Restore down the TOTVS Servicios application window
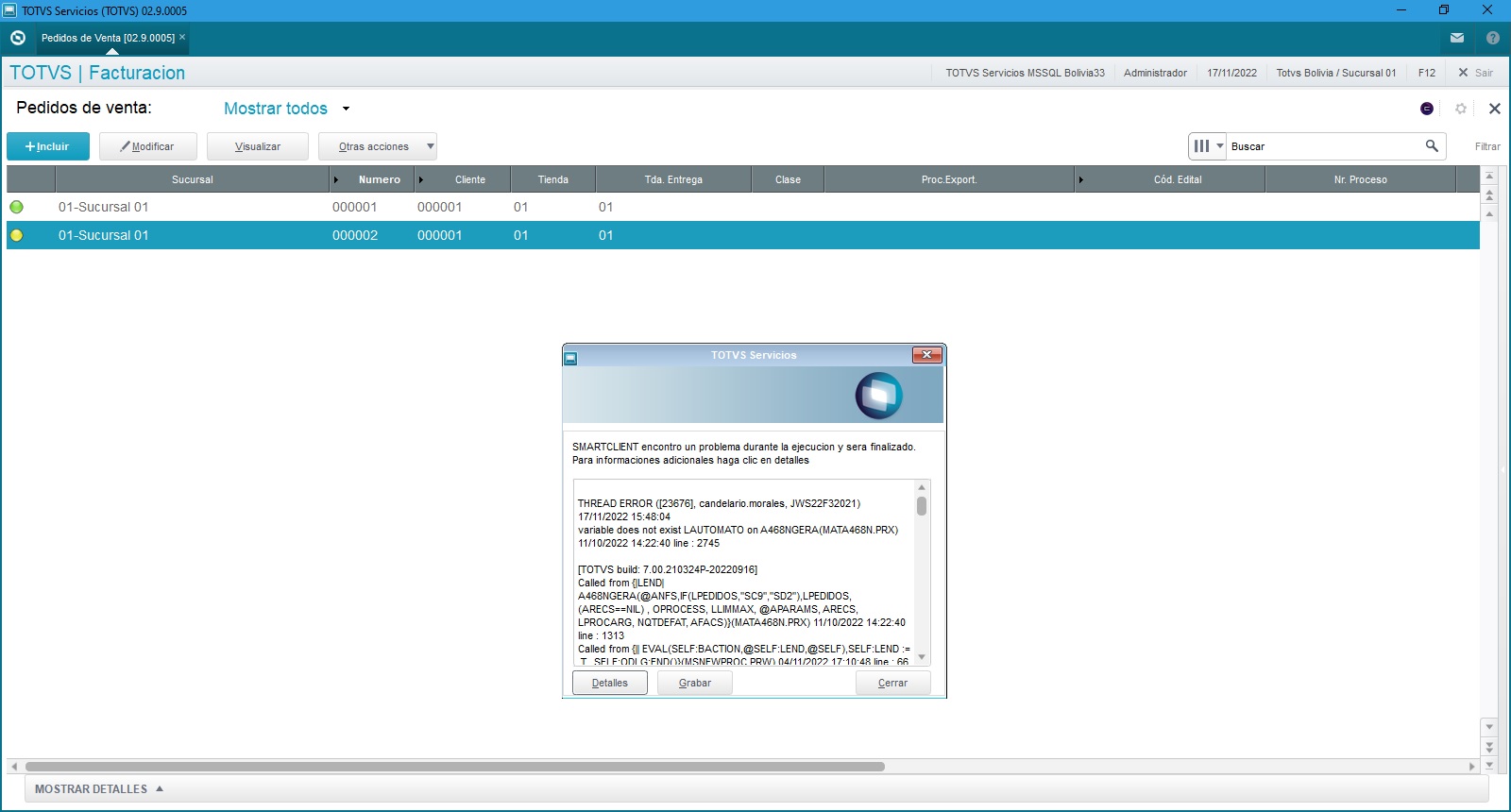 click(1444, 10)
